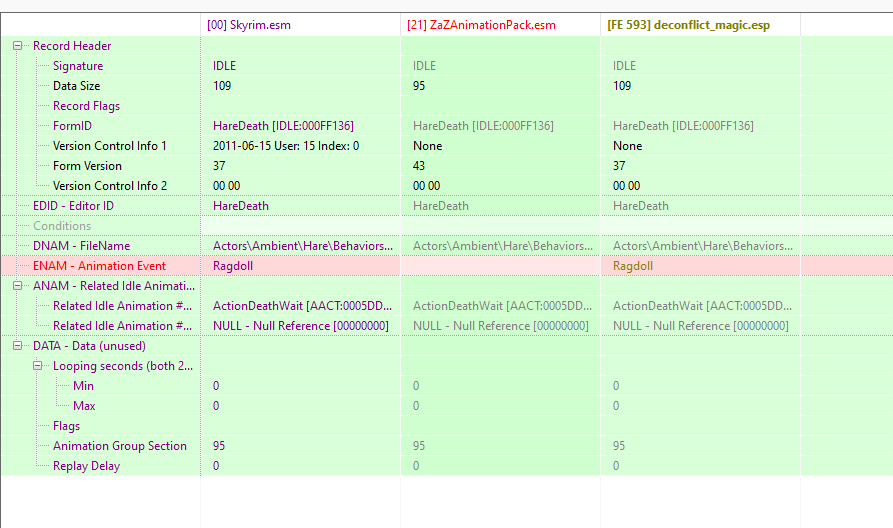
Task: Click deconflict_magic HareDeath FormID cell
Action: point(683,126)
